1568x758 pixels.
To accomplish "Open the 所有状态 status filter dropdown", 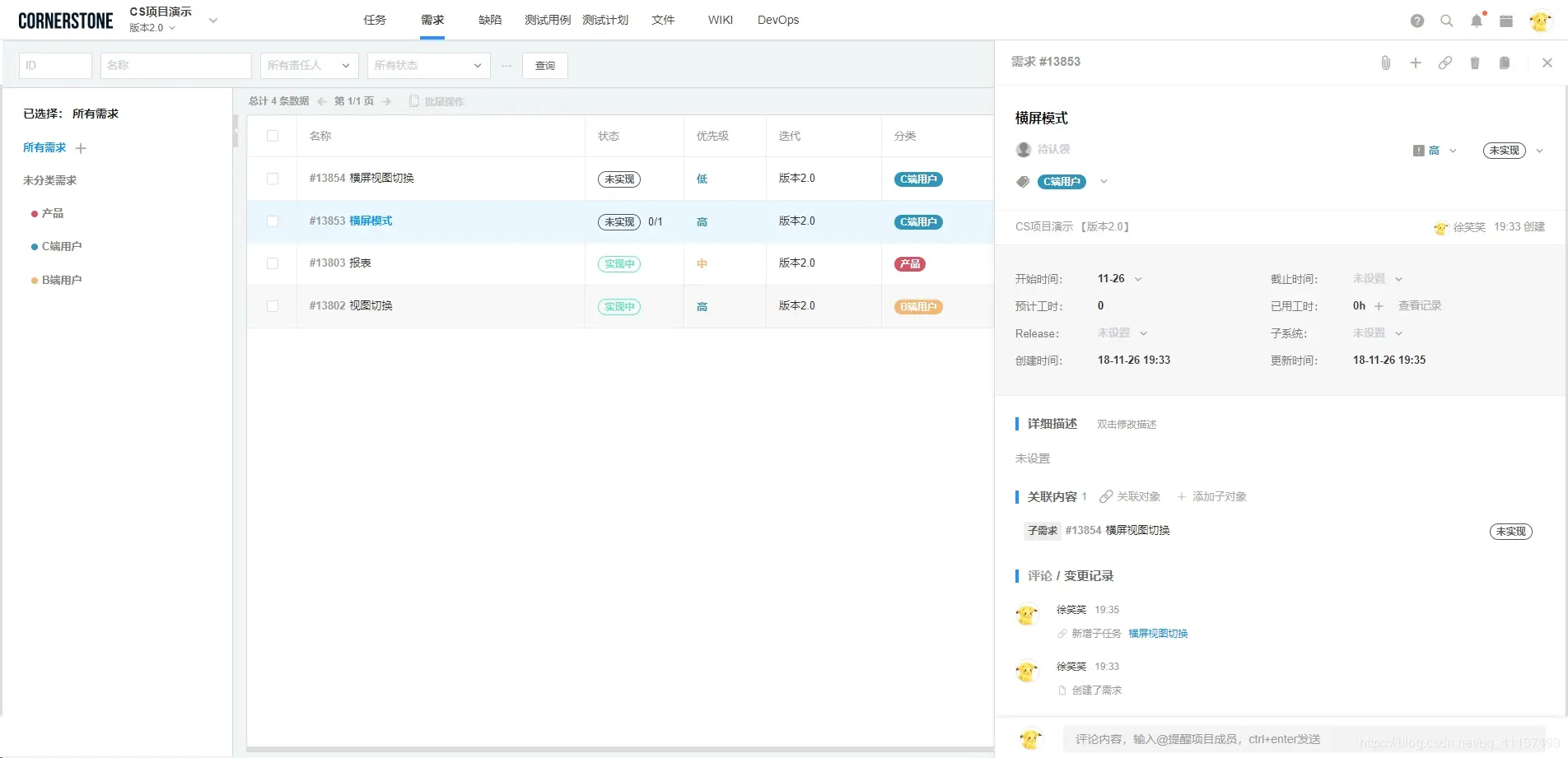I will [x=429, y=66].
